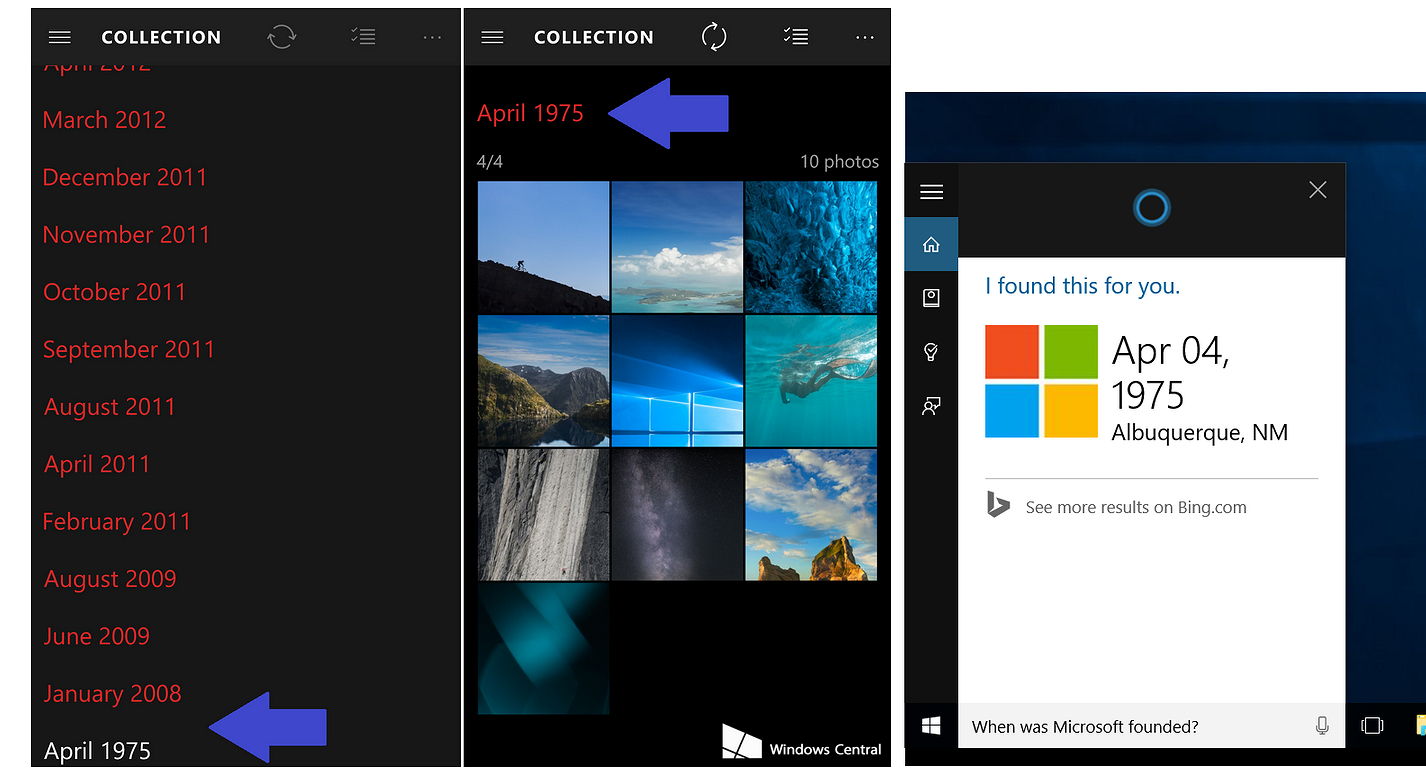Screen dimensions: 1426x777
Task: Open the mountain biker silhouette photo
Action: [x=543, y=247]
